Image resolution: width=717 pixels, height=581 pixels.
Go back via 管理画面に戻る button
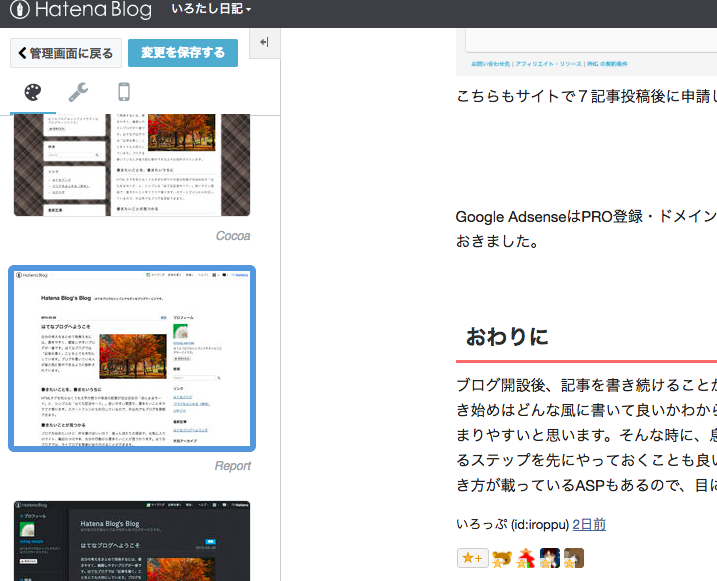(66, 53)
